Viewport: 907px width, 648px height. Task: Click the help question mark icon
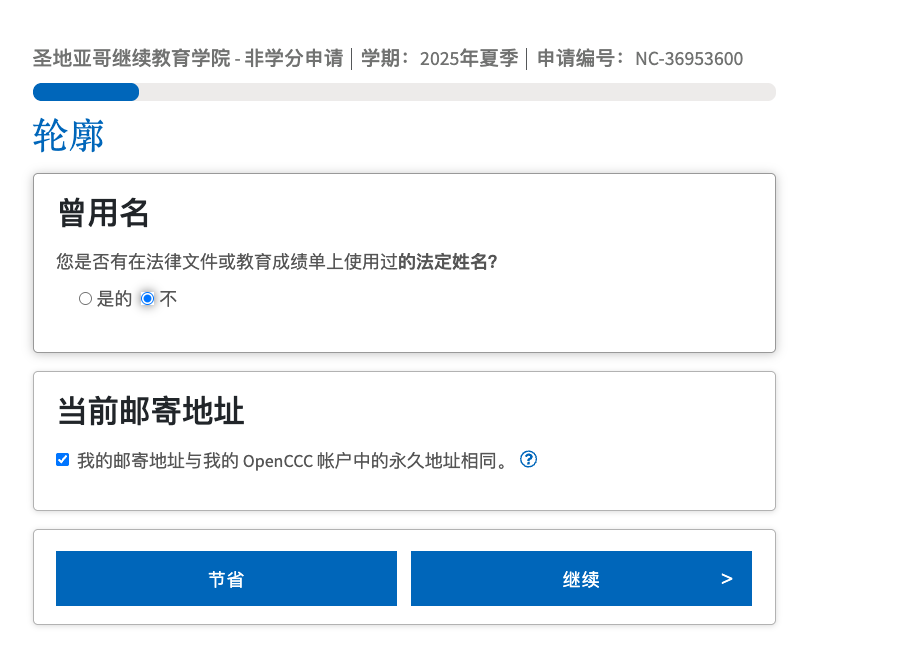529,459
